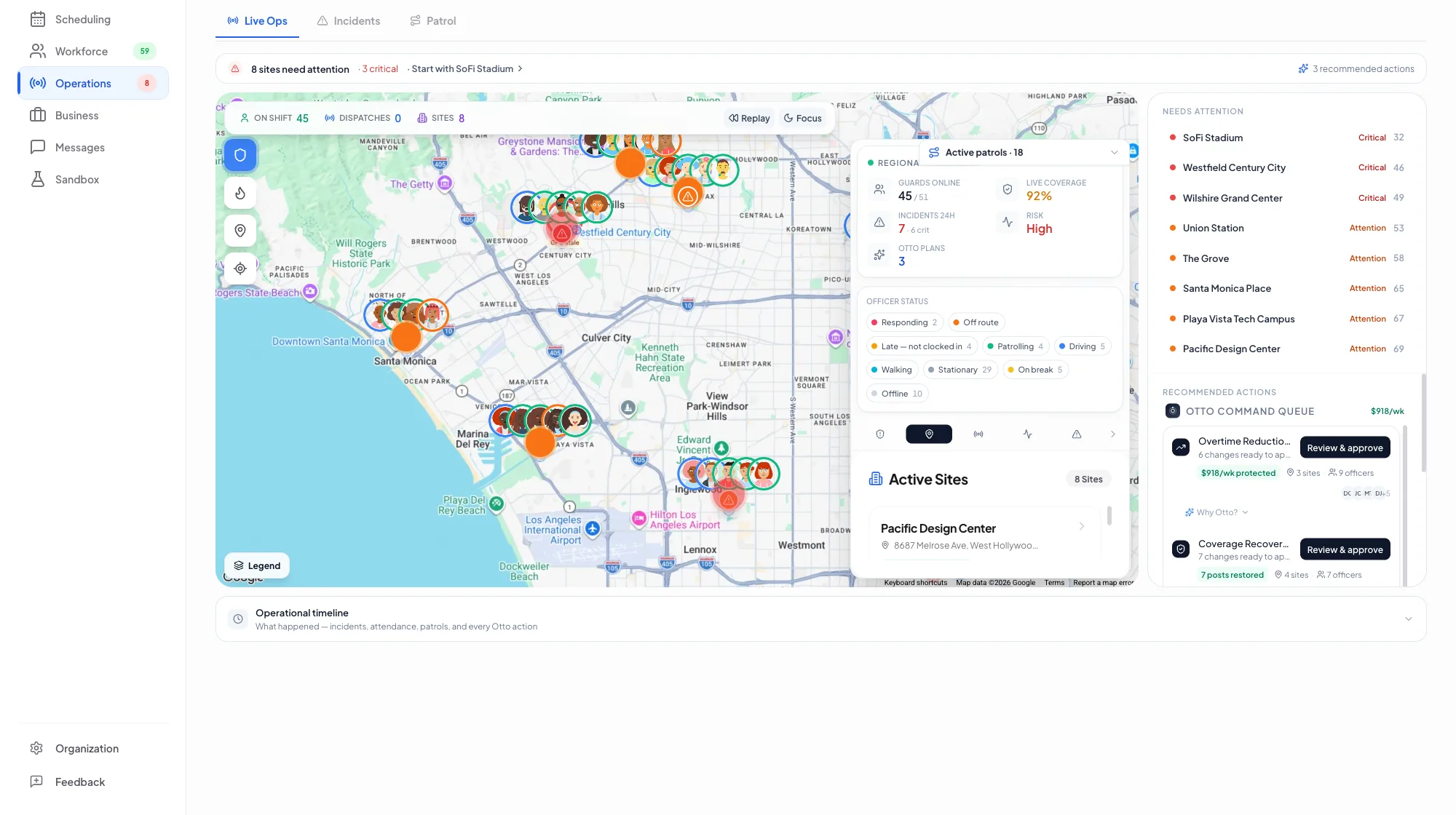Screen dimensions: 1456x815
Task: Click the operational timeline clock icon
Action: point(238,619)
